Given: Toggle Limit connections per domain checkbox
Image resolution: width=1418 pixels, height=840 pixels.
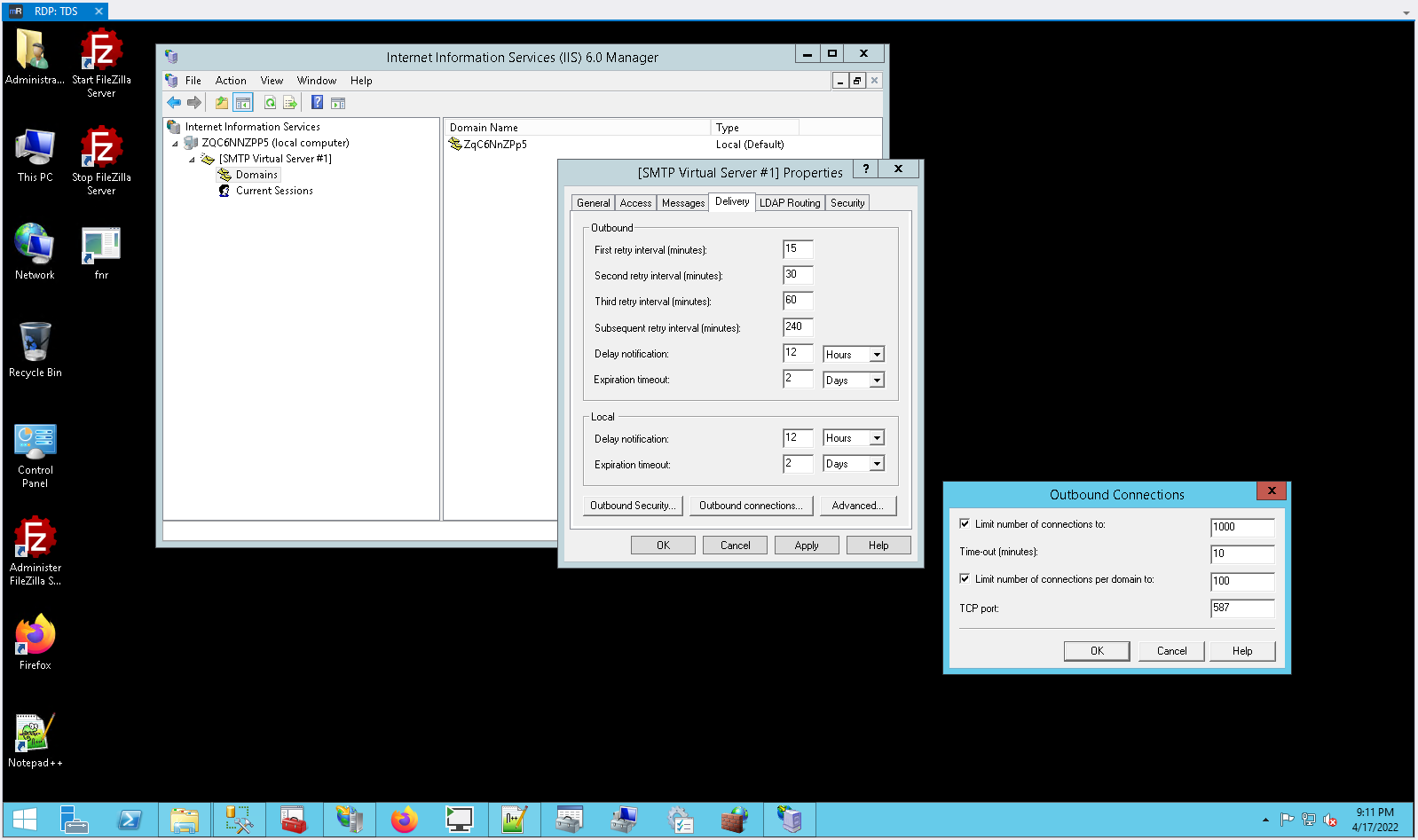Looking at the screenshot, I should tap(965, 579).
